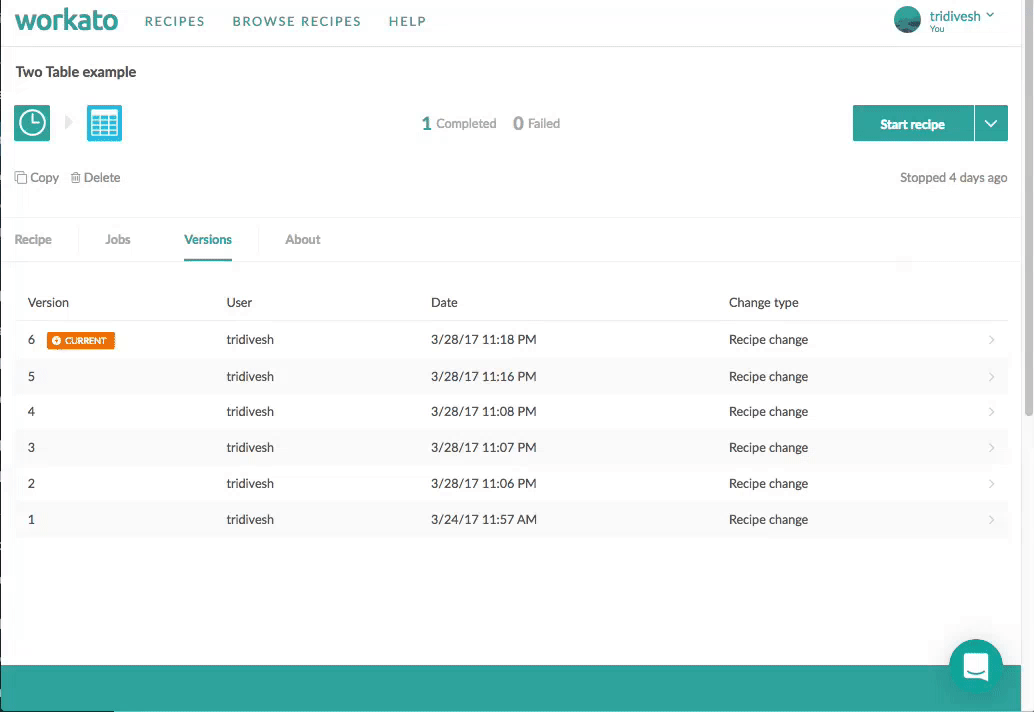
Task: Switch to the About tab
Action: [303, 239]
